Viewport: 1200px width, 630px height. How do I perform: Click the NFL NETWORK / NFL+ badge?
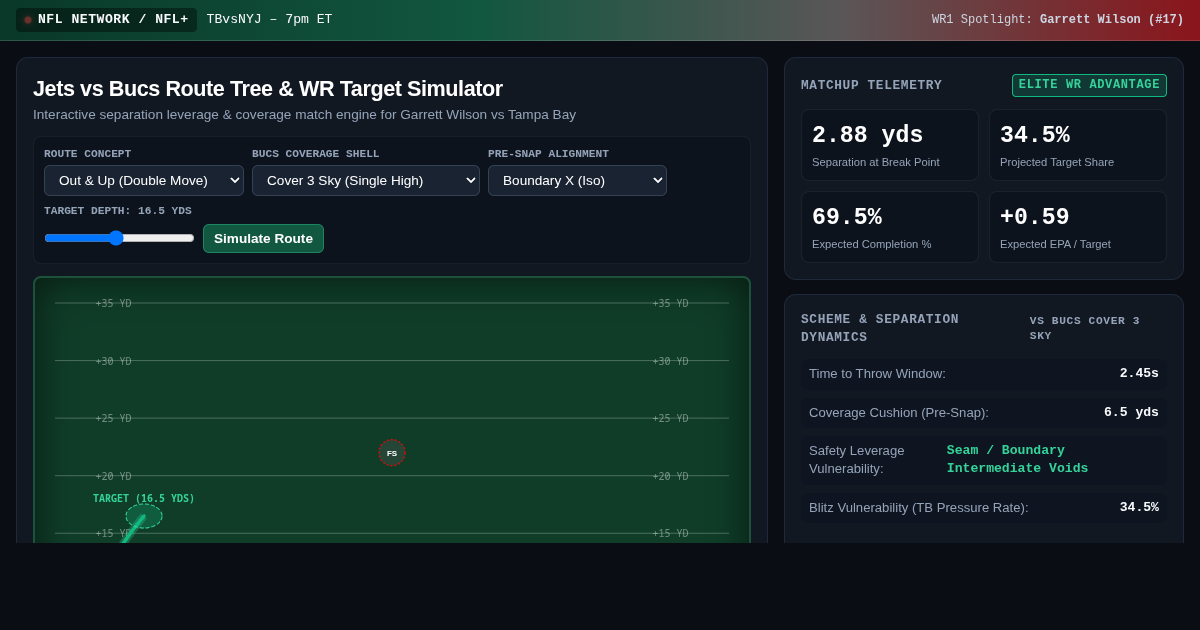(x=106, y=20)
